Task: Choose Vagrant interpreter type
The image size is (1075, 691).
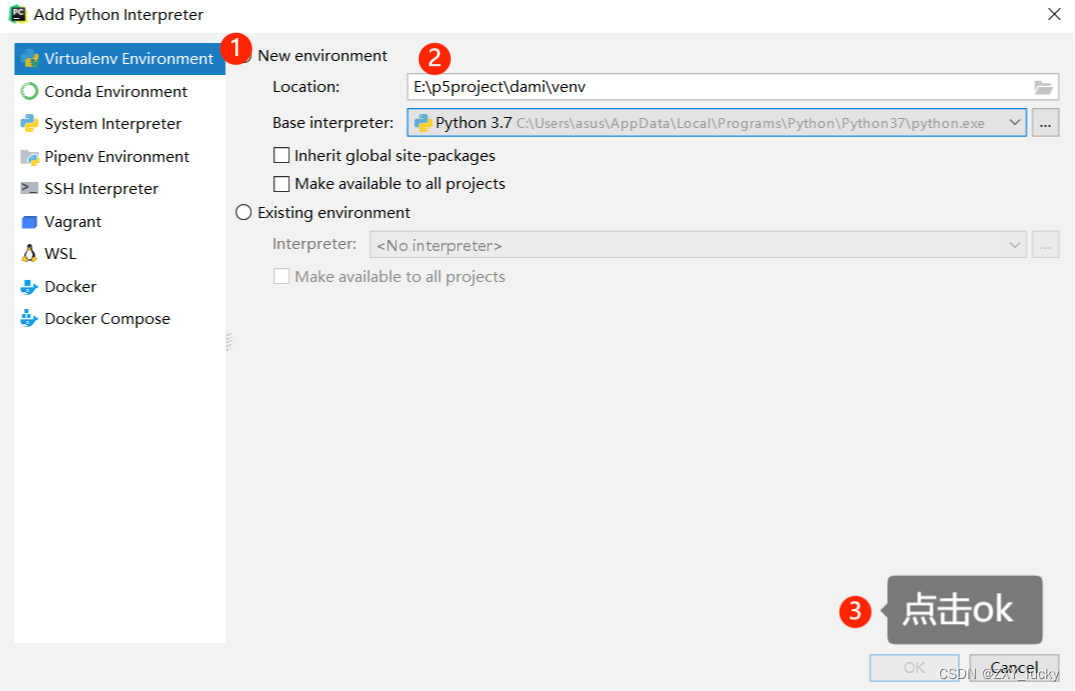Action: [73, 222]
